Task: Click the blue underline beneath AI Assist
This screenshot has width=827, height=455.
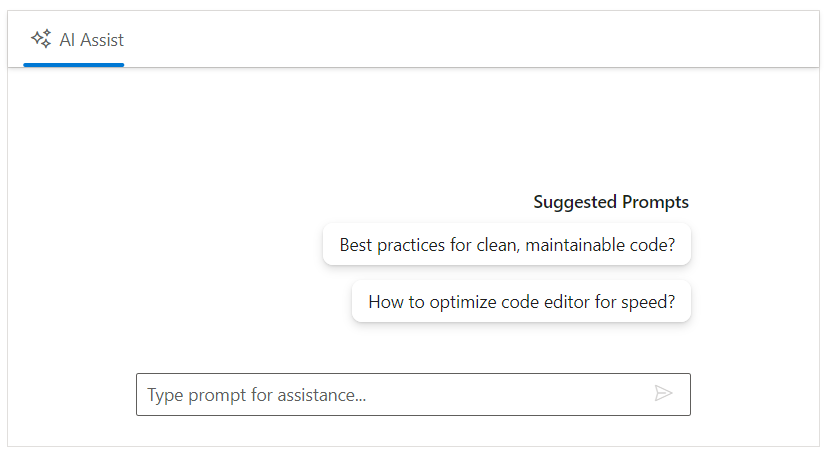Action: coord(74,65)
